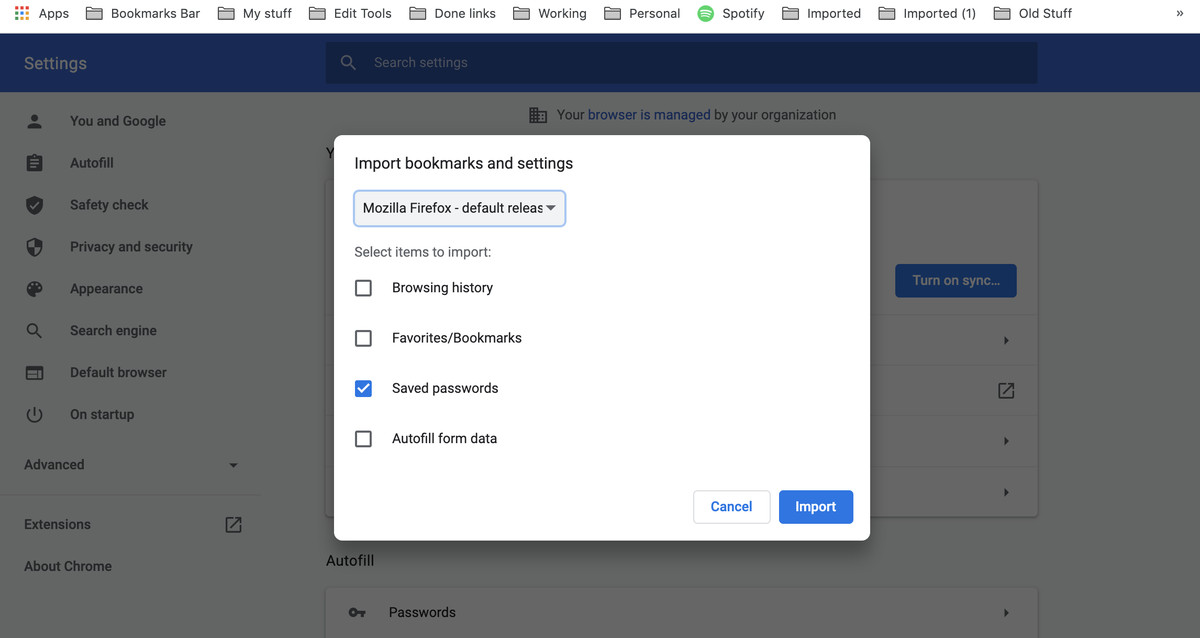Click the Apps grid icon in bookmarks bar
1200x638 pixels.
coord(22,13)
